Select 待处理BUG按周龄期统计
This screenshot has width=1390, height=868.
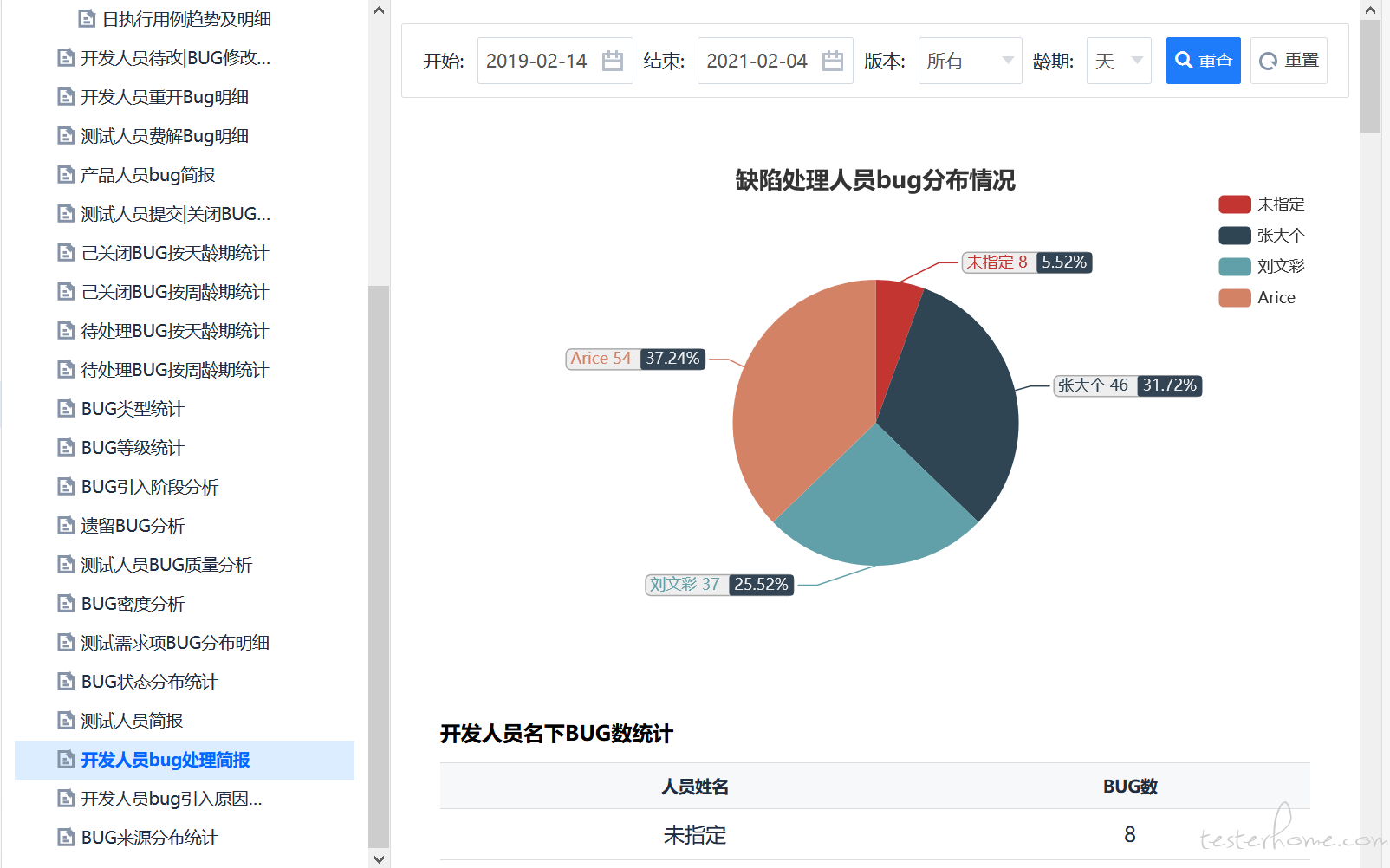[175, 370]
